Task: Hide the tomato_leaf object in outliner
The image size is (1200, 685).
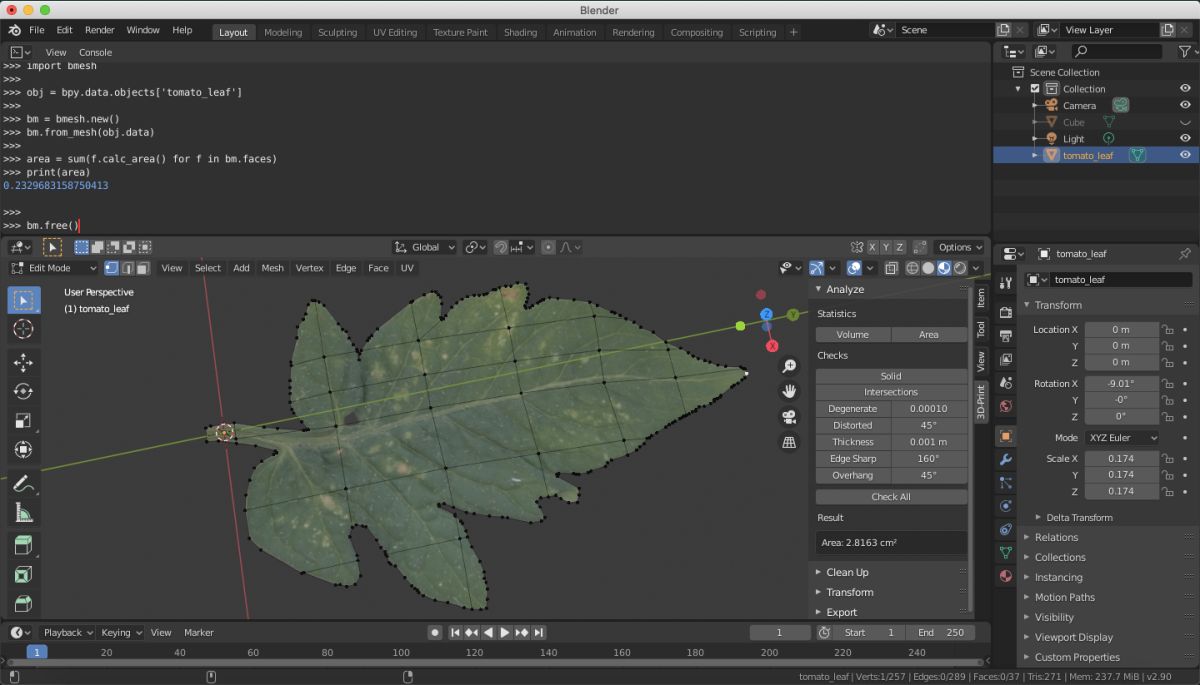Action: click(1185, 155)
